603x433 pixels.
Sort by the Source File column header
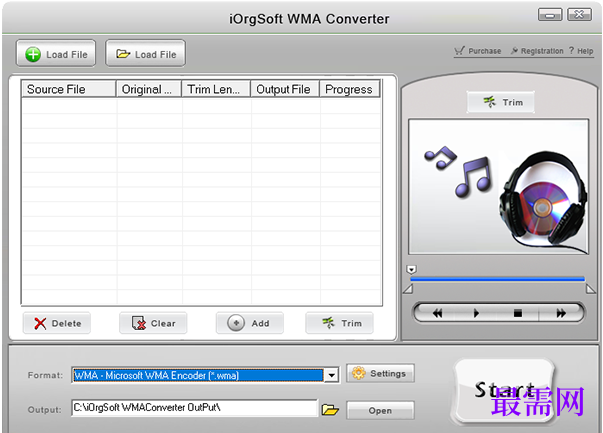68,89
